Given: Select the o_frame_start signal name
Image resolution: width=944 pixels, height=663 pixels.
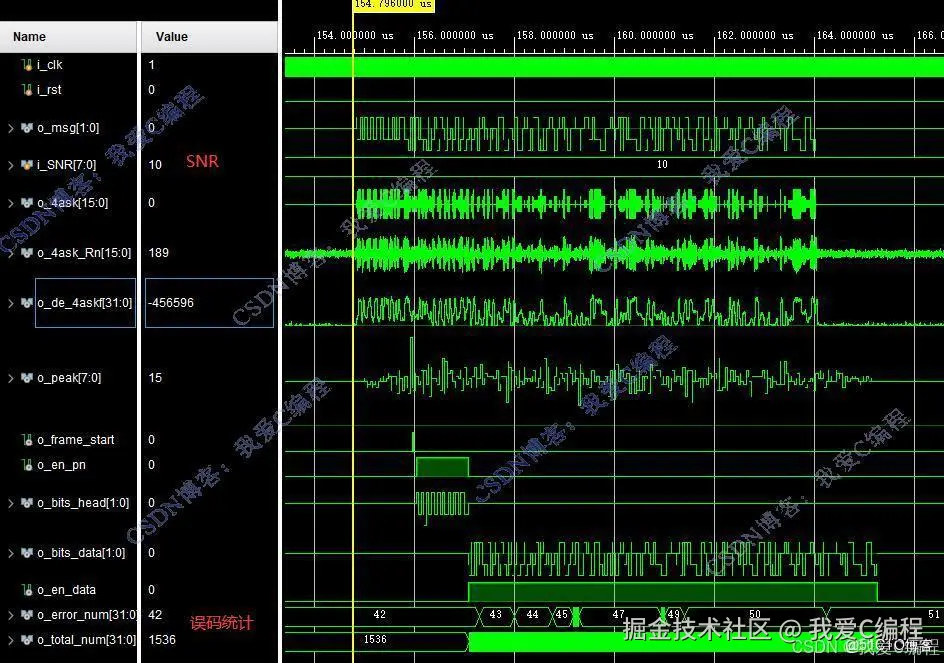Looking at the screenshot, I should 76,440.
